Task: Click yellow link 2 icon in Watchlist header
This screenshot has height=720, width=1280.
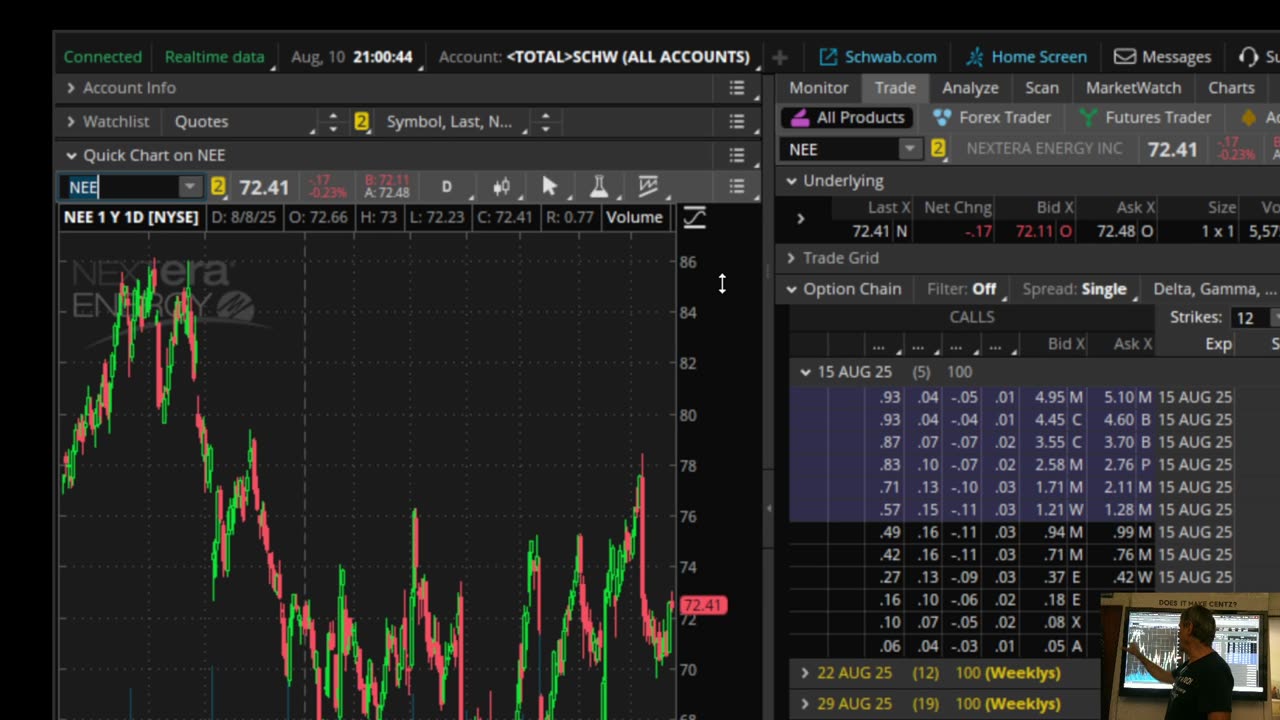Action: (x=362, y=121)
